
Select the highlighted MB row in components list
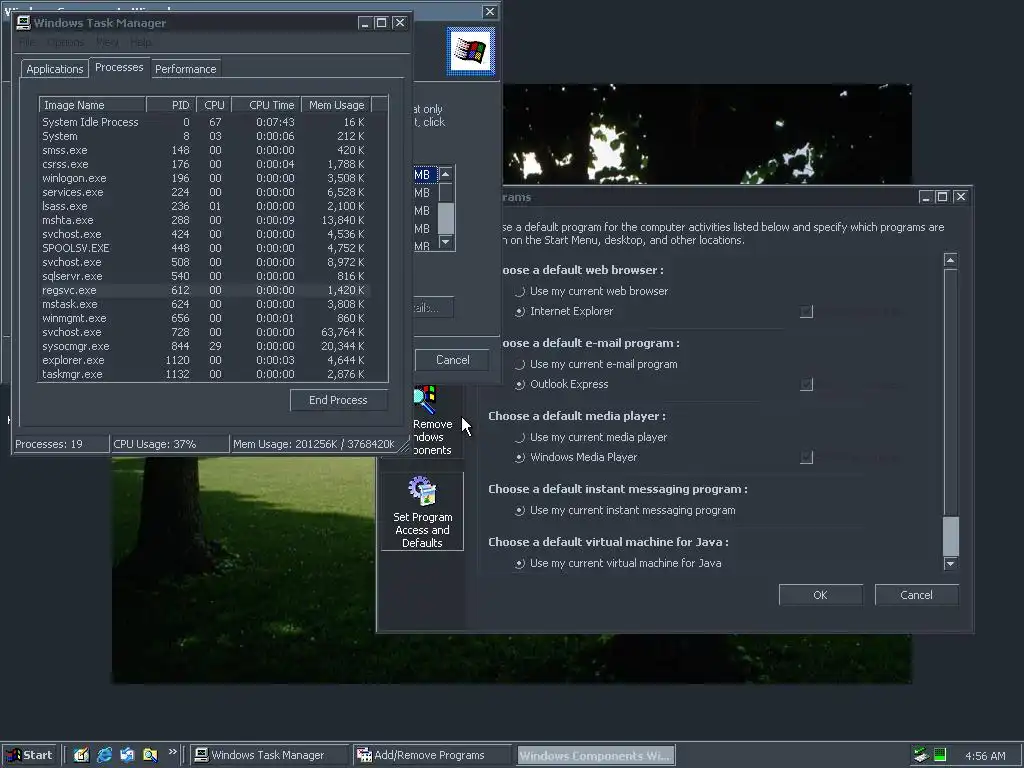pyautogui.click(x=425, y=175)
